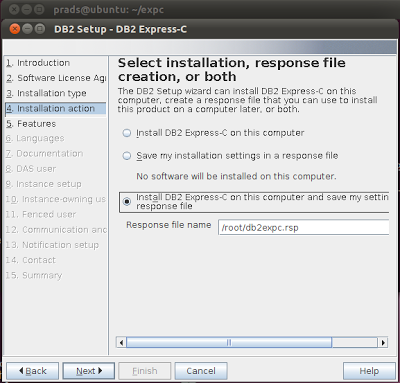Viewport: 400px width, 383px height.
Task: Click the disabled Finish button
Action: (x=145, y=371)
